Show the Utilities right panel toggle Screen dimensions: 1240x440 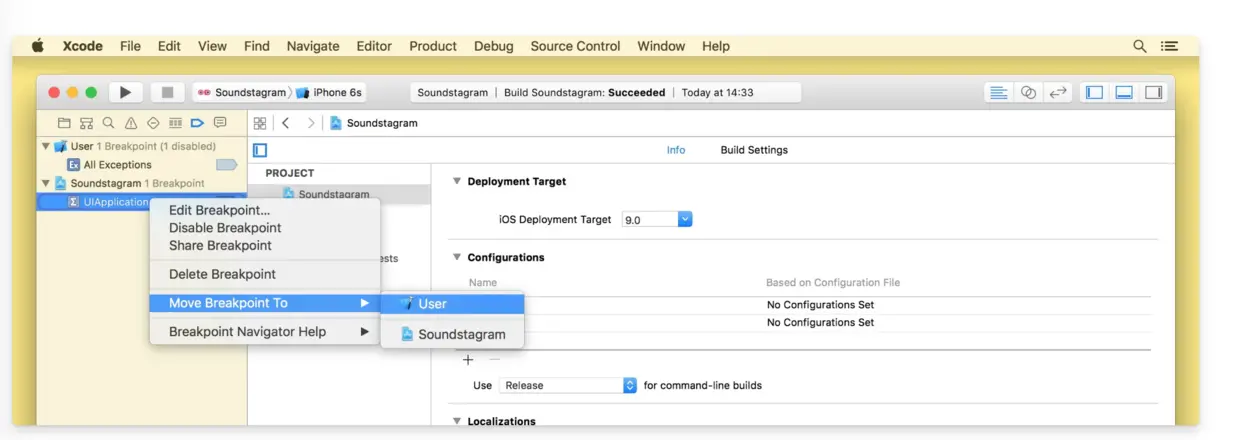[x=1153, y=92]
